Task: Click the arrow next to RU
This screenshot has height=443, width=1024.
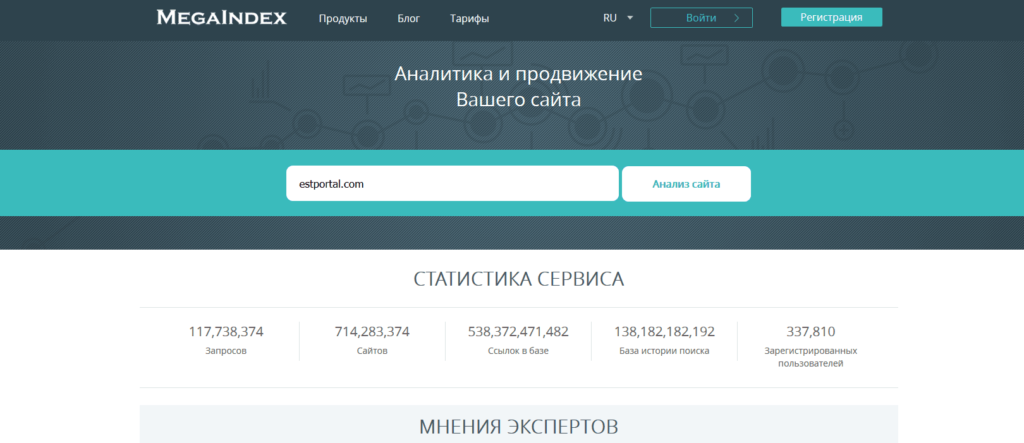Action: pos(630,18)
